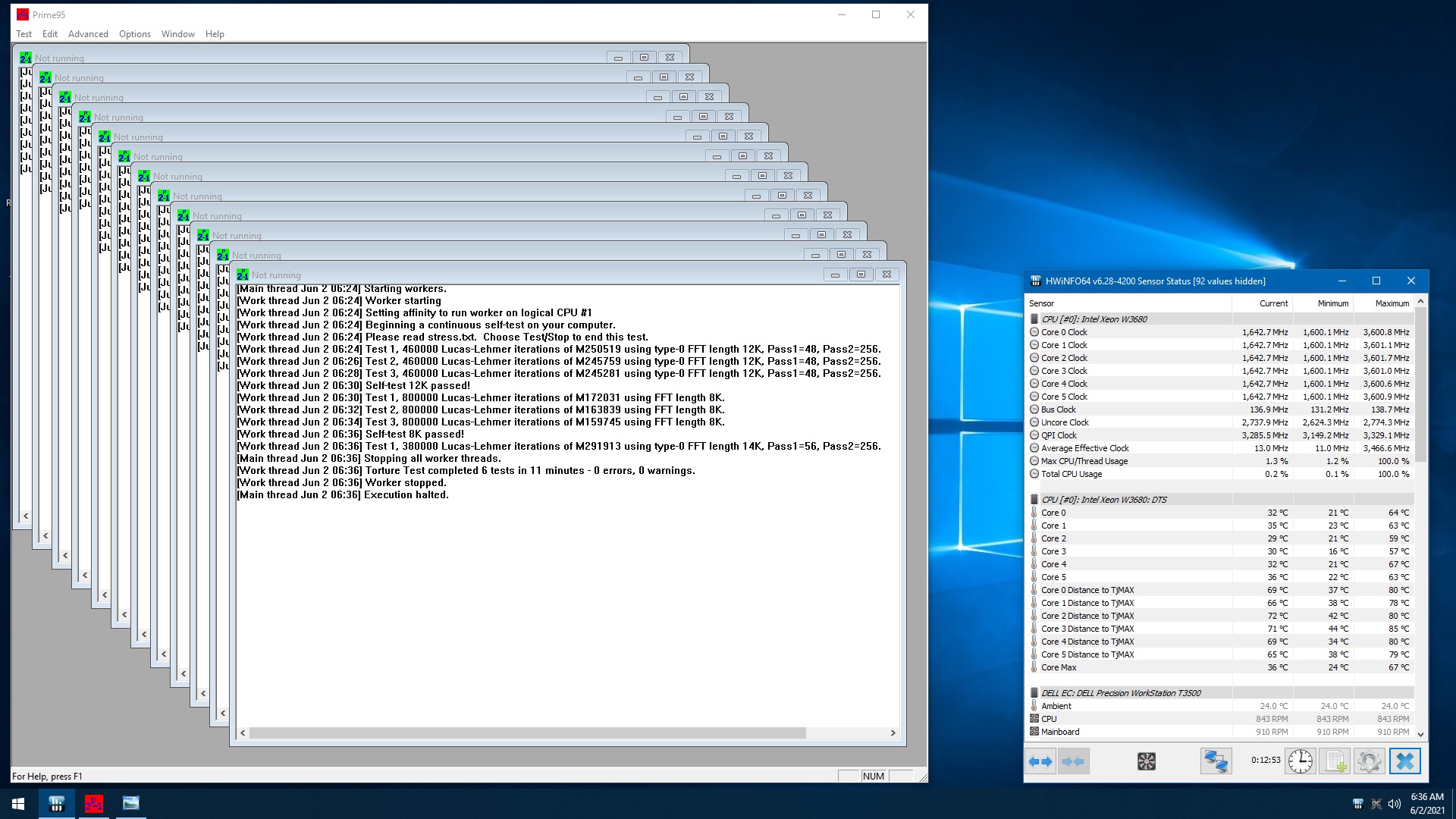Click HWiNFO scrollbar up arrow
Viewport: 1456px width, 819px height.
pyautogui.click(x=1420, y=302)
